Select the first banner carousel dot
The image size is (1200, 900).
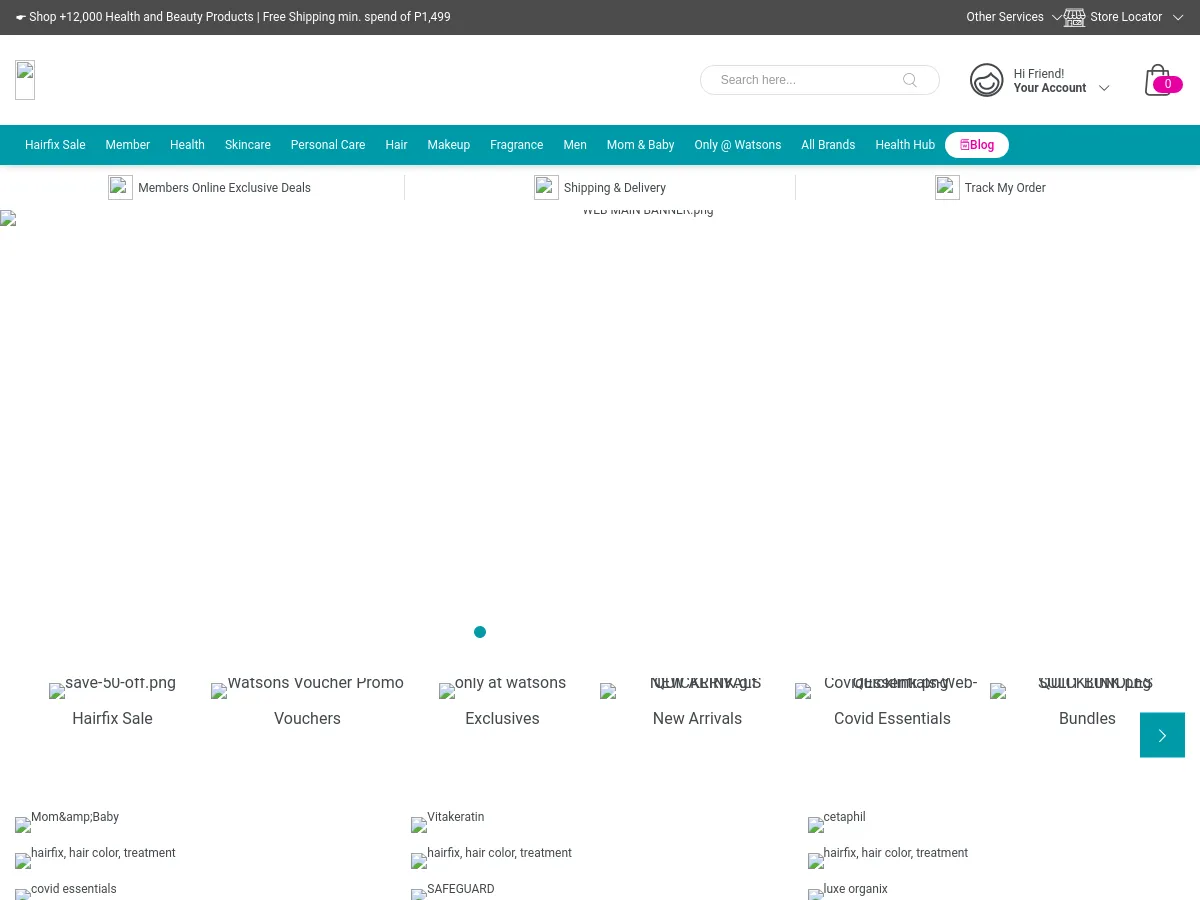[x=480, y=632]
